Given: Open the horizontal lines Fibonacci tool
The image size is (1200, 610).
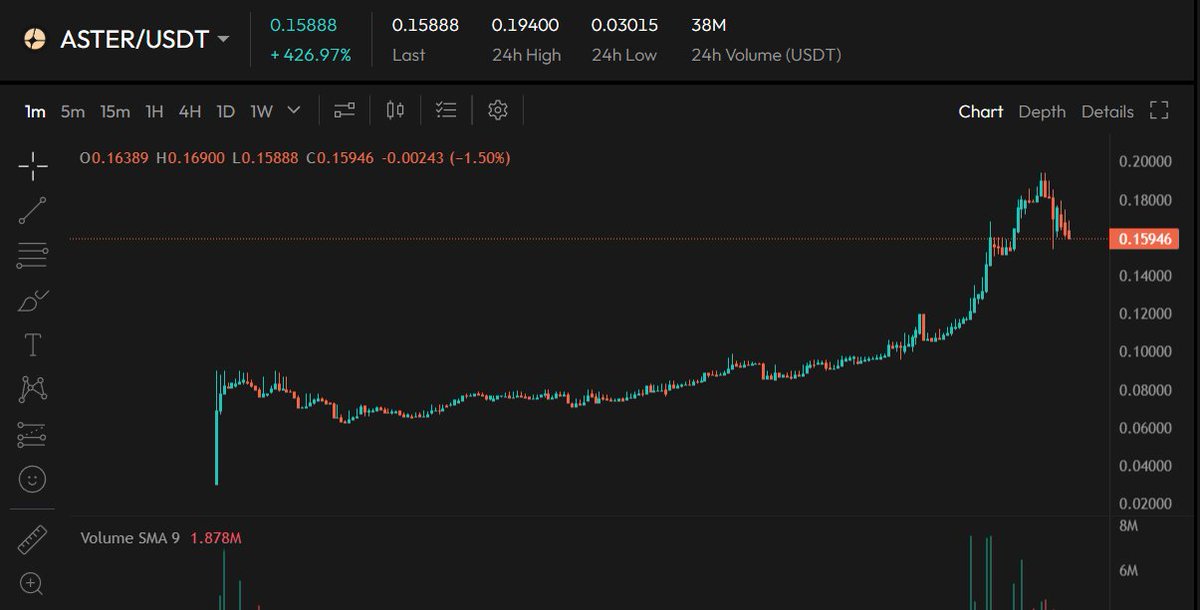Looking at the screenshot, I should (x=33, y=256).
